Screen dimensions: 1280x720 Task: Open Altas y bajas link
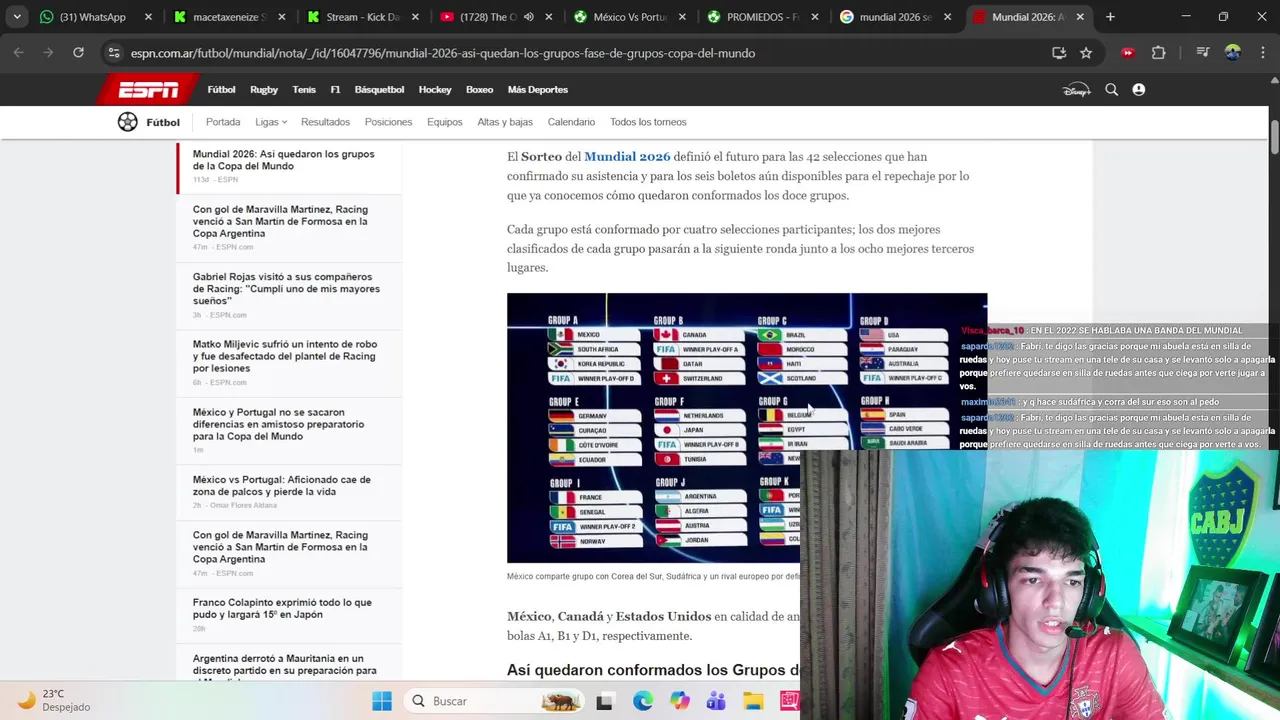505,122
